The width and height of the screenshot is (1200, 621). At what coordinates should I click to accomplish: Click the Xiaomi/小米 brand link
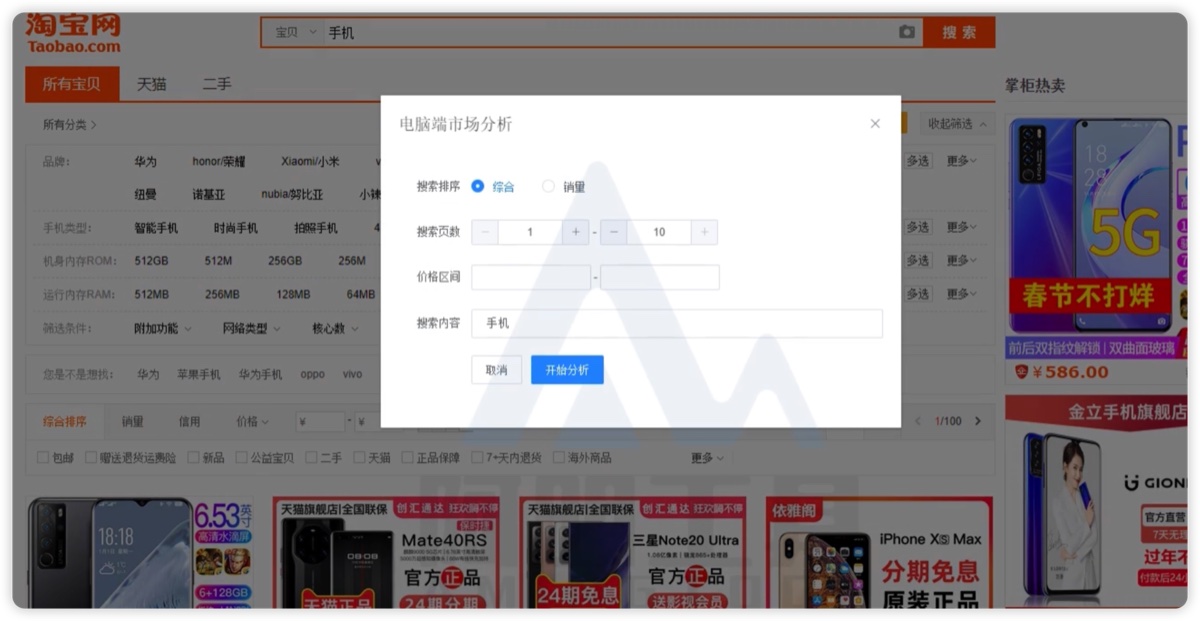point(310,161)
